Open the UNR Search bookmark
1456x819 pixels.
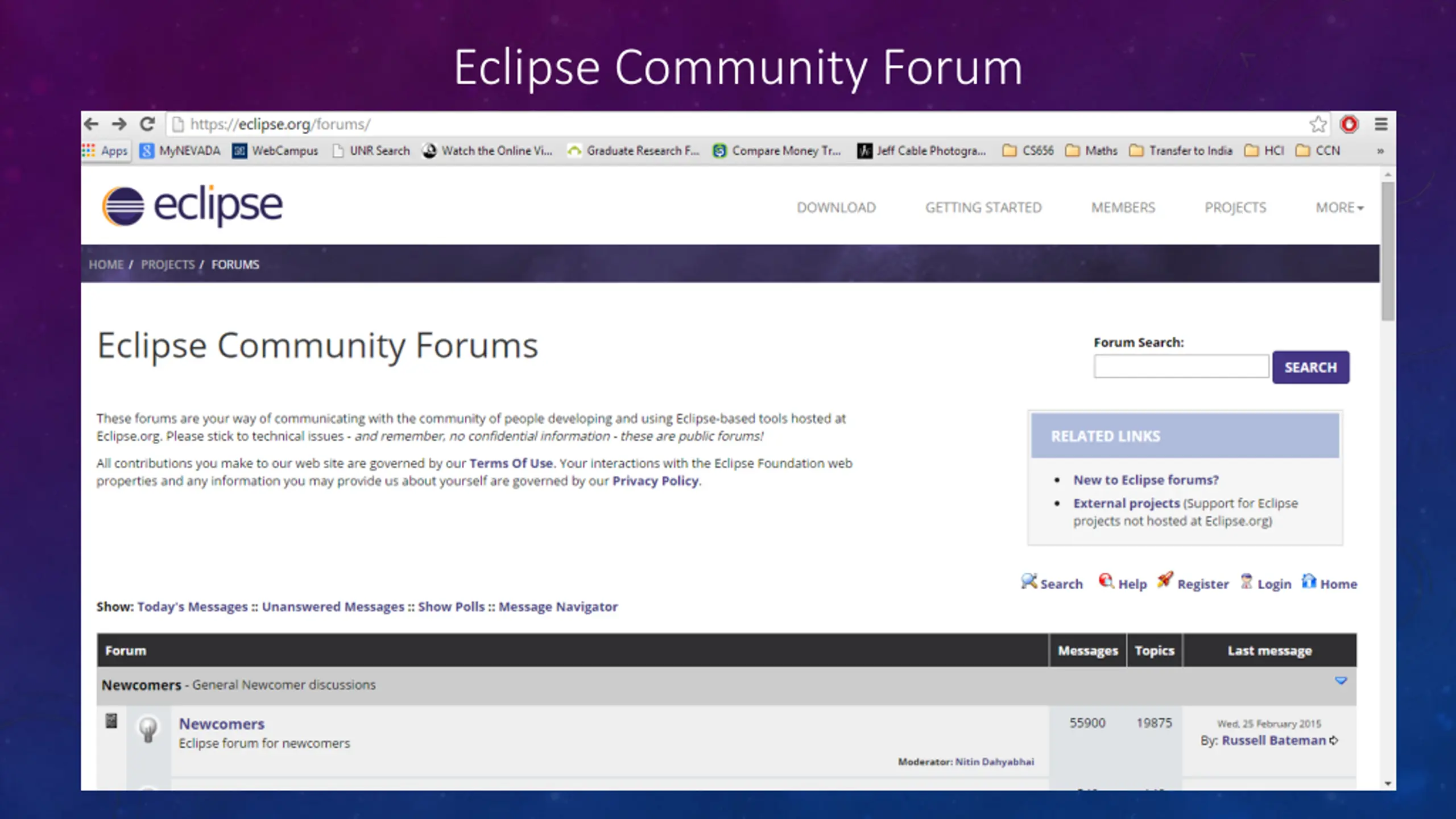371,151
